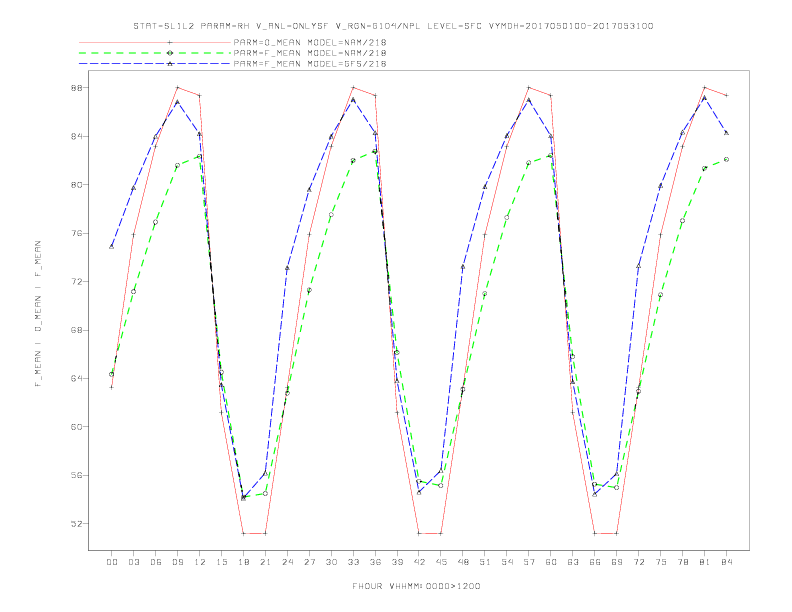Image resolution: width=792 pixels, height=612 pixels.
Task: Click y-axis tick value 80
Action: [x=76, y=185]
